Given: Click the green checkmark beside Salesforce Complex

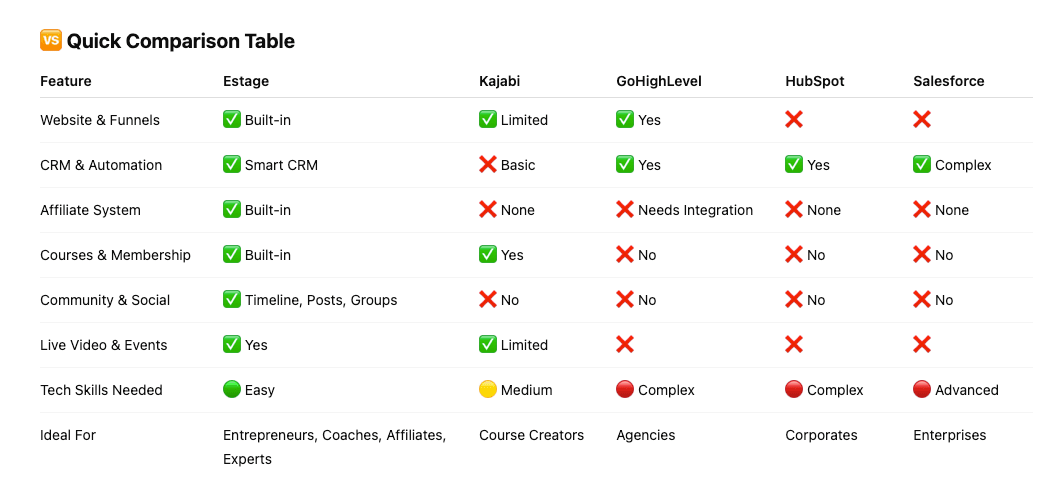Looking at the screenshot, I should pos(922,164).
